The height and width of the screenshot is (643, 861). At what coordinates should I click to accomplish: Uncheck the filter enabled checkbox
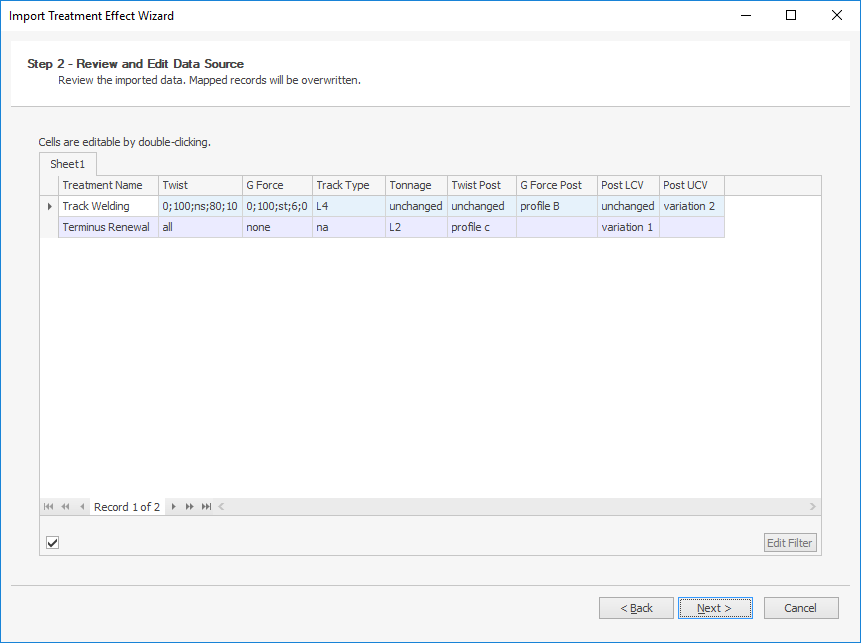(53, 543)
